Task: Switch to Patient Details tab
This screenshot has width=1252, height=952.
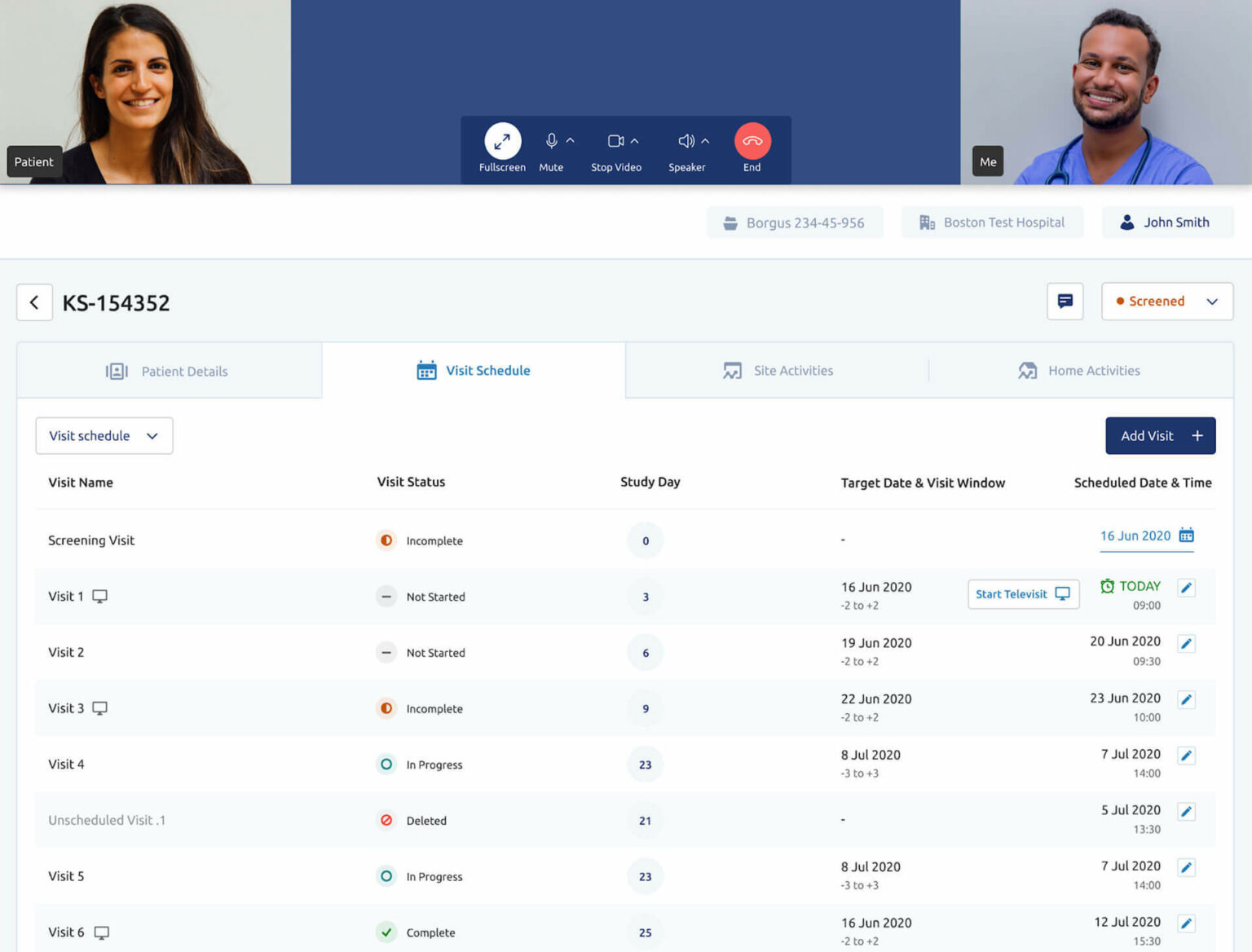Action: click(x=169, y=371)
